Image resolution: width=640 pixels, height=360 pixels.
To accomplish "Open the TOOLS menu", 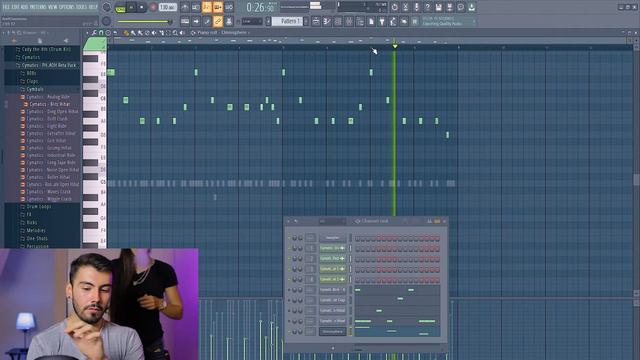I will click(82, 7).
